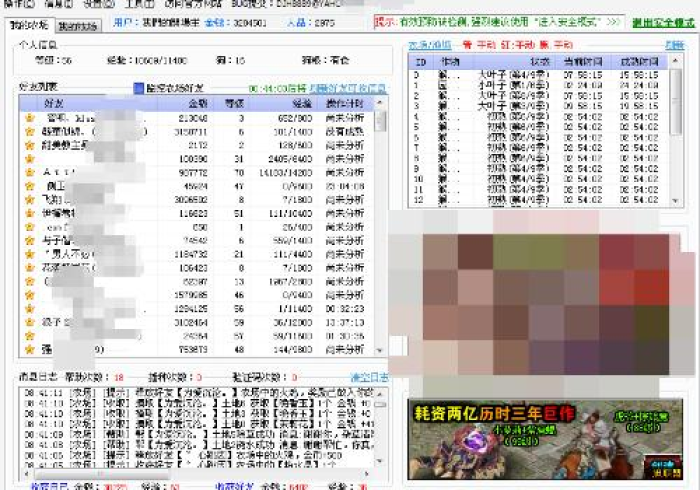Click the crop list vertical scrollbar thumb
This screenshot has width=700, height=490.
(x=675, y=101)
